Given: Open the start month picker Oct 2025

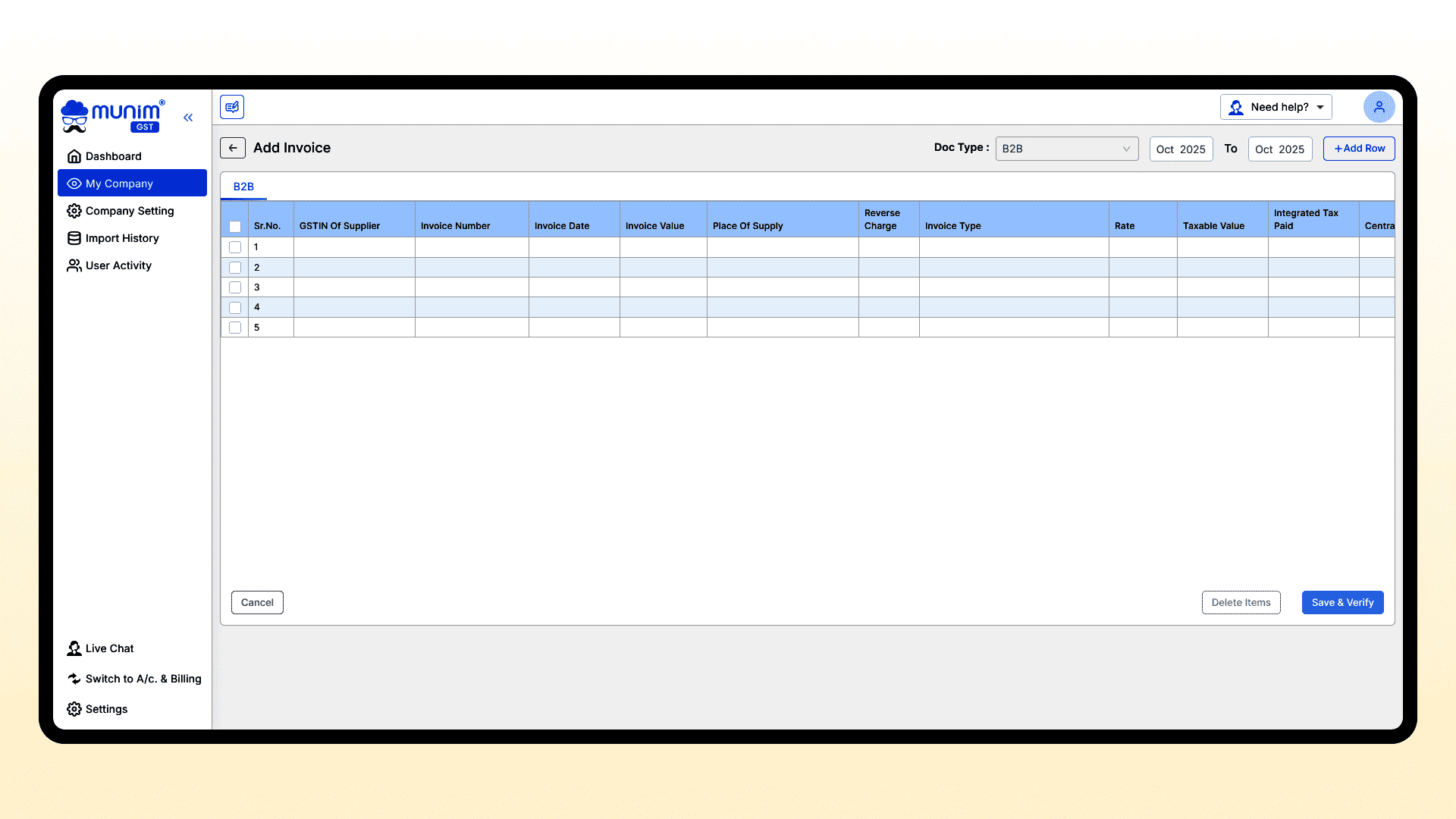Looking at the screenshot, I should 1181,149.
